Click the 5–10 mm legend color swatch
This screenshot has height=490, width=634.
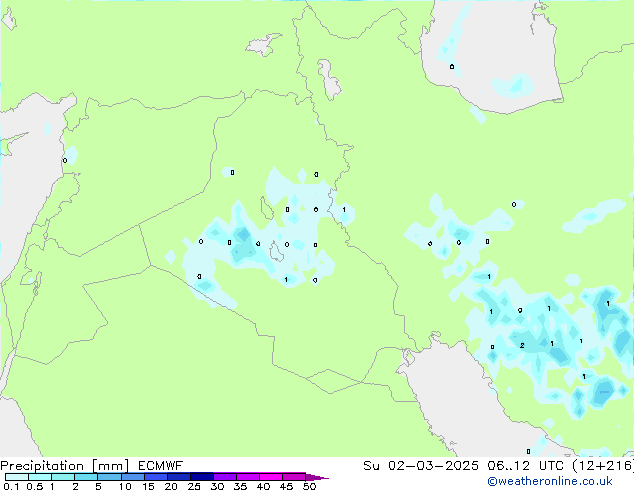click(110, 477)
